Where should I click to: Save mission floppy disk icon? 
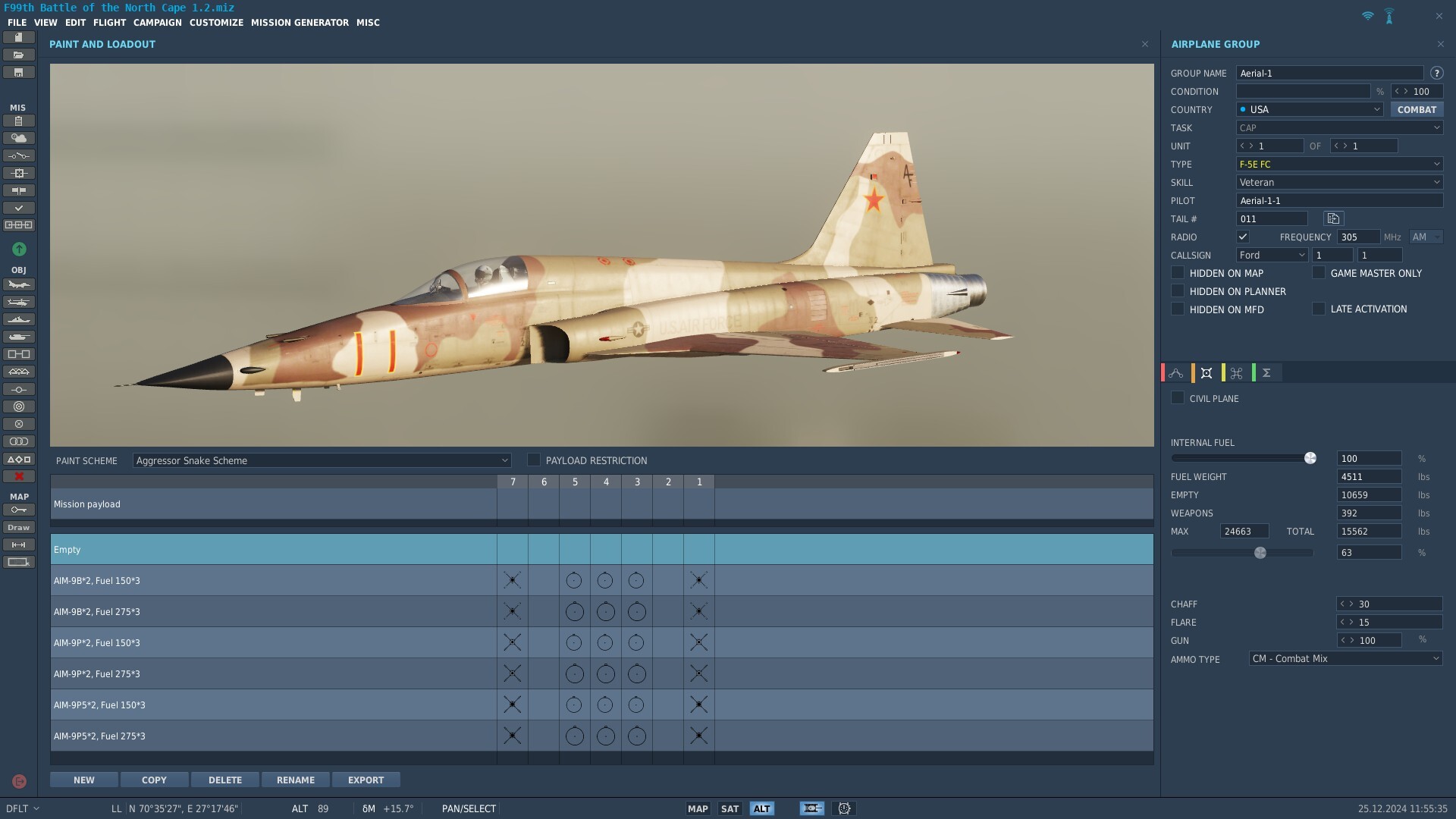click(x=19, y=72)
